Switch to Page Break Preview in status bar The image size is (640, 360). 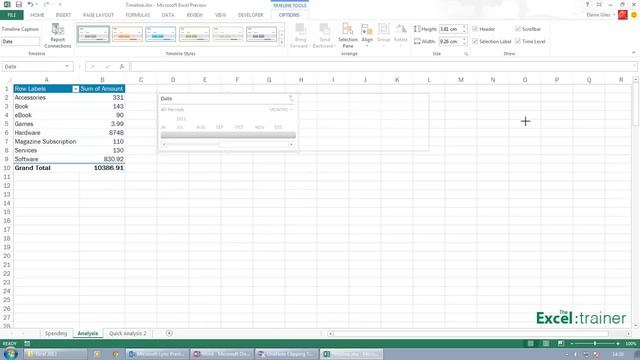point(560,344)
